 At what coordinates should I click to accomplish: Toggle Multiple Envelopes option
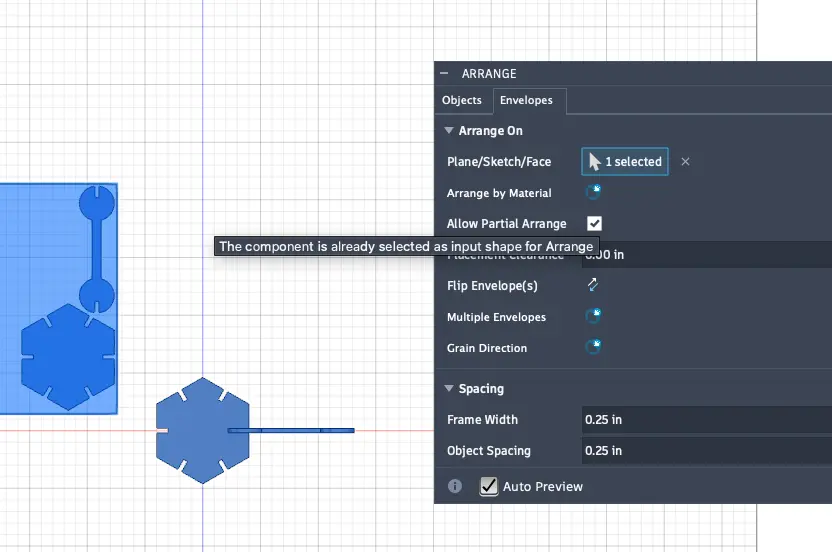coord(593,316)
